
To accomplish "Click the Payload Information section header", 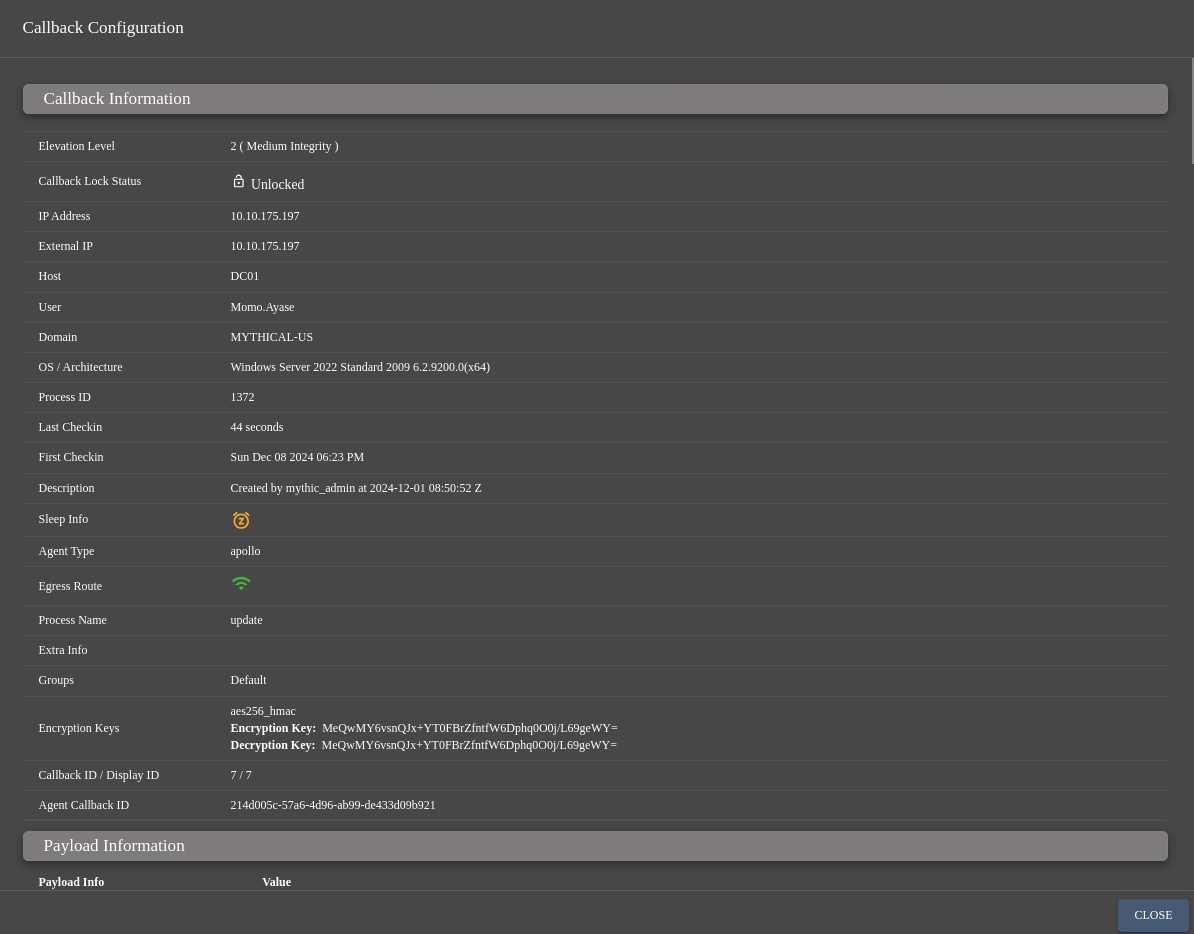I will pyautogui.click(x=595, y=846).
